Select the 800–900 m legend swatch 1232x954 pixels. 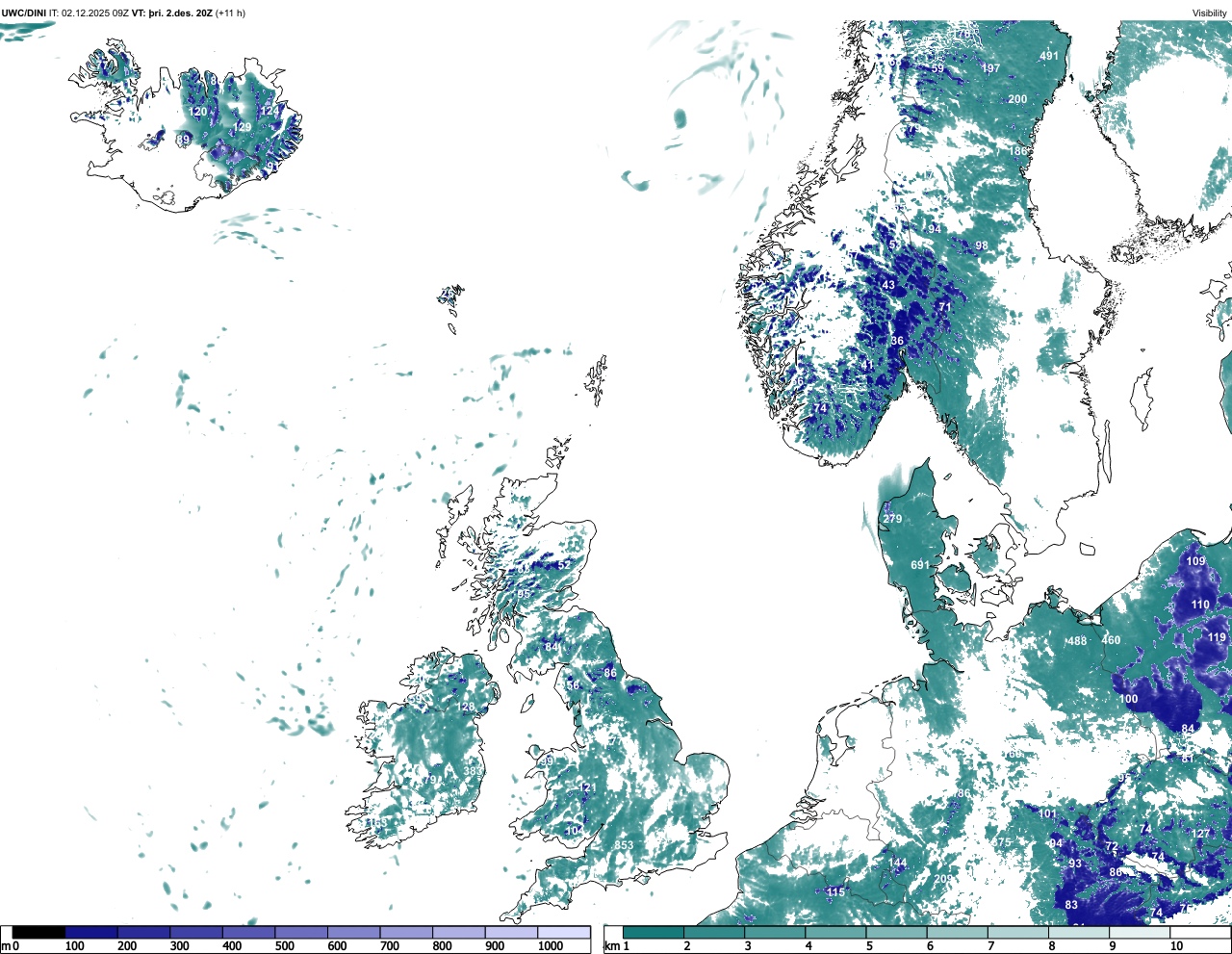459,932
